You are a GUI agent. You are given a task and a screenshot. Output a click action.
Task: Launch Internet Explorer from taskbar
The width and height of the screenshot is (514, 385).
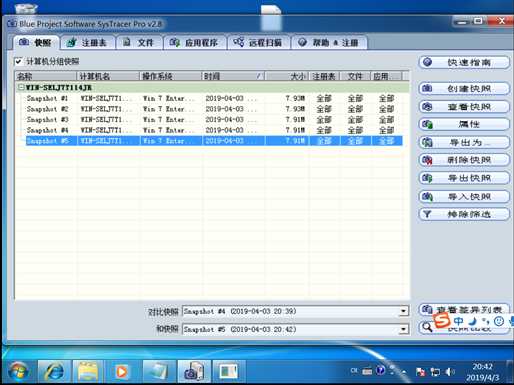point(54,371)
